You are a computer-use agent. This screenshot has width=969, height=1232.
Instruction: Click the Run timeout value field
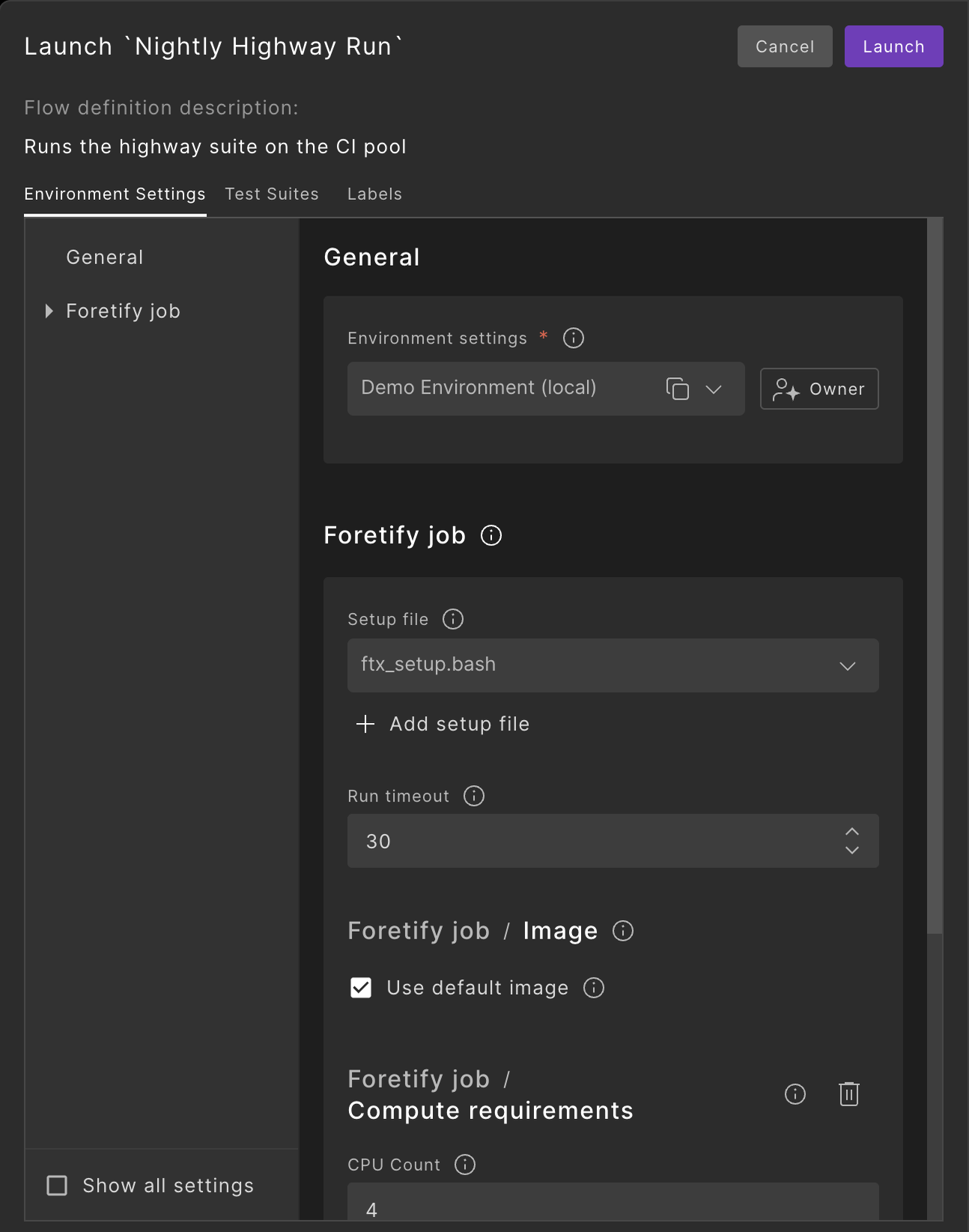613,841
